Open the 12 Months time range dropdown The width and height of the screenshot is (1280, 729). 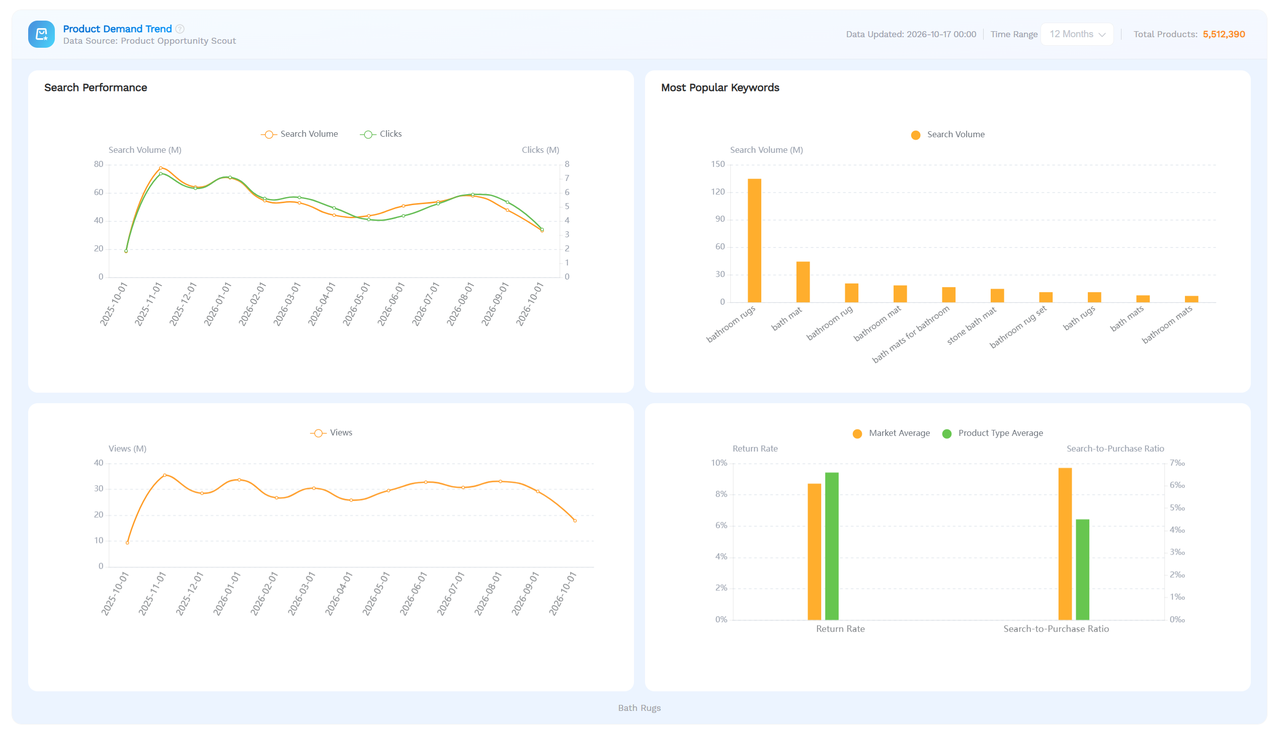[1077, 34]
